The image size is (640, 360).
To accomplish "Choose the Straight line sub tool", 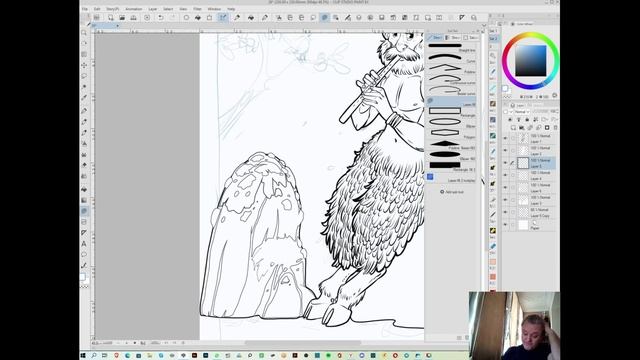I will coord(452,47).
